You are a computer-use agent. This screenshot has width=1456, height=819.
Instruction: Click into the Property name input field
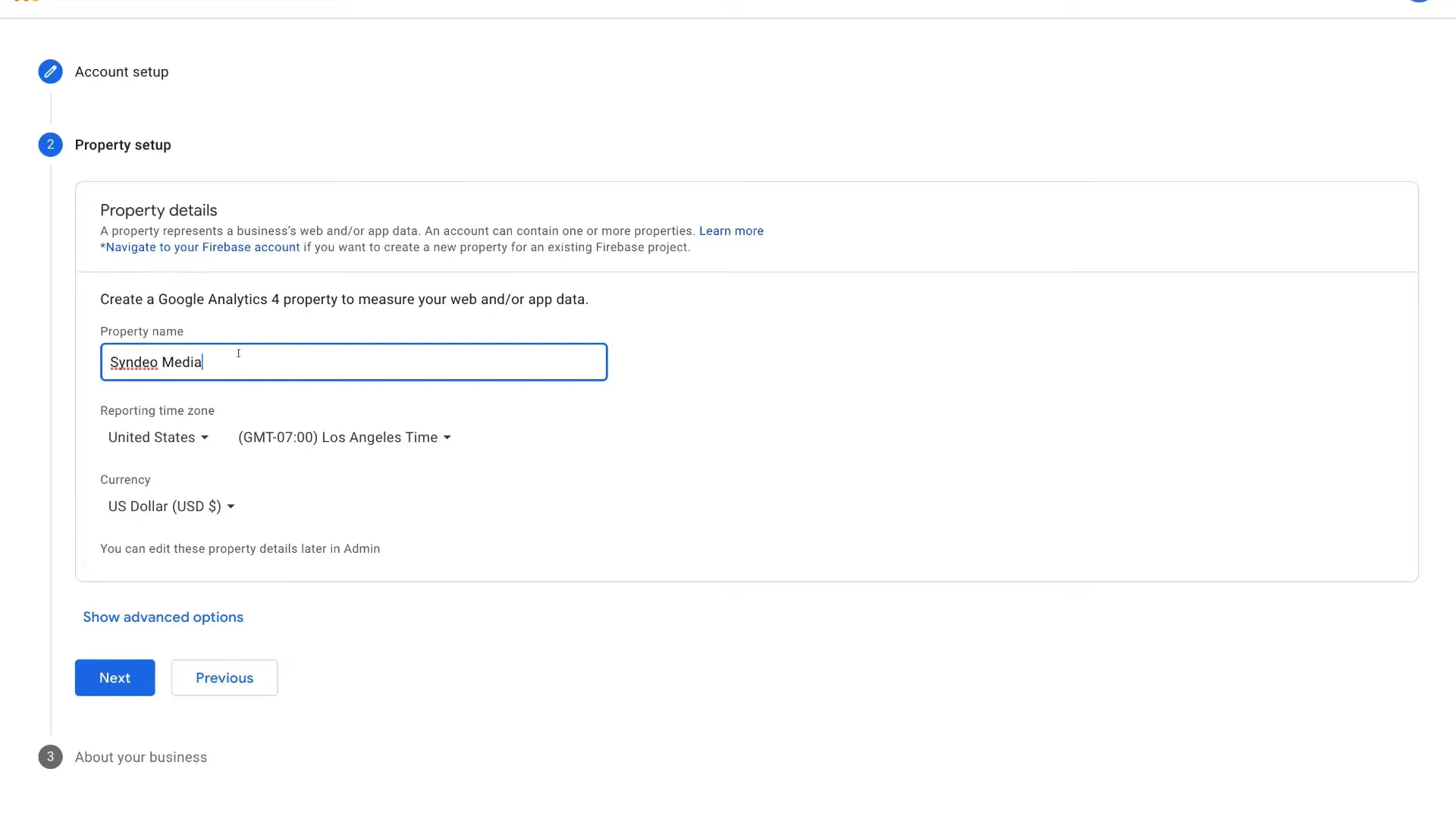[353, 362]
